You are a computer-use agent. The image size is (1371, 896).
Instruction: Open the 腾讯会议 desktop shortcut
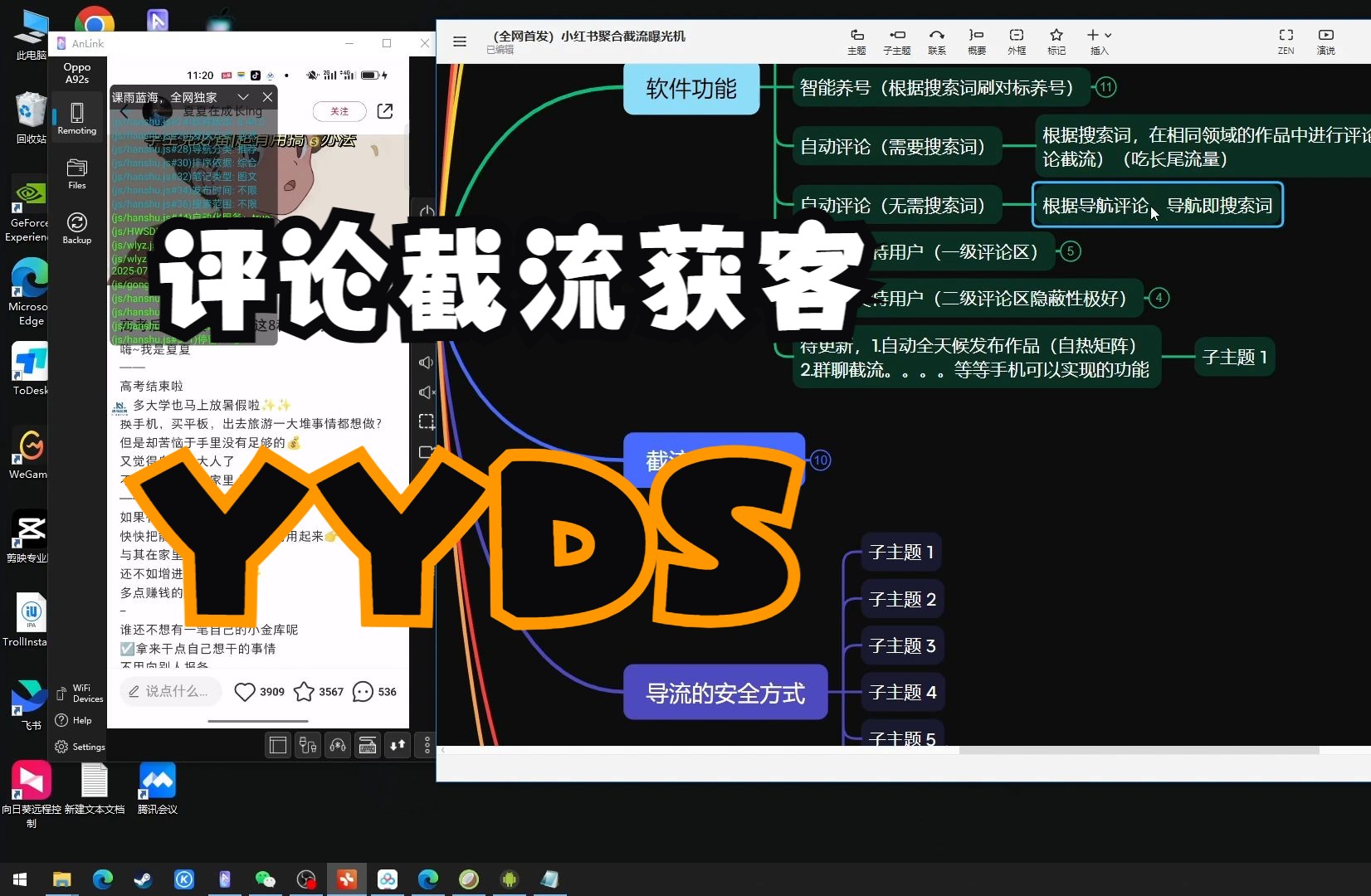(x=158, y=788)
